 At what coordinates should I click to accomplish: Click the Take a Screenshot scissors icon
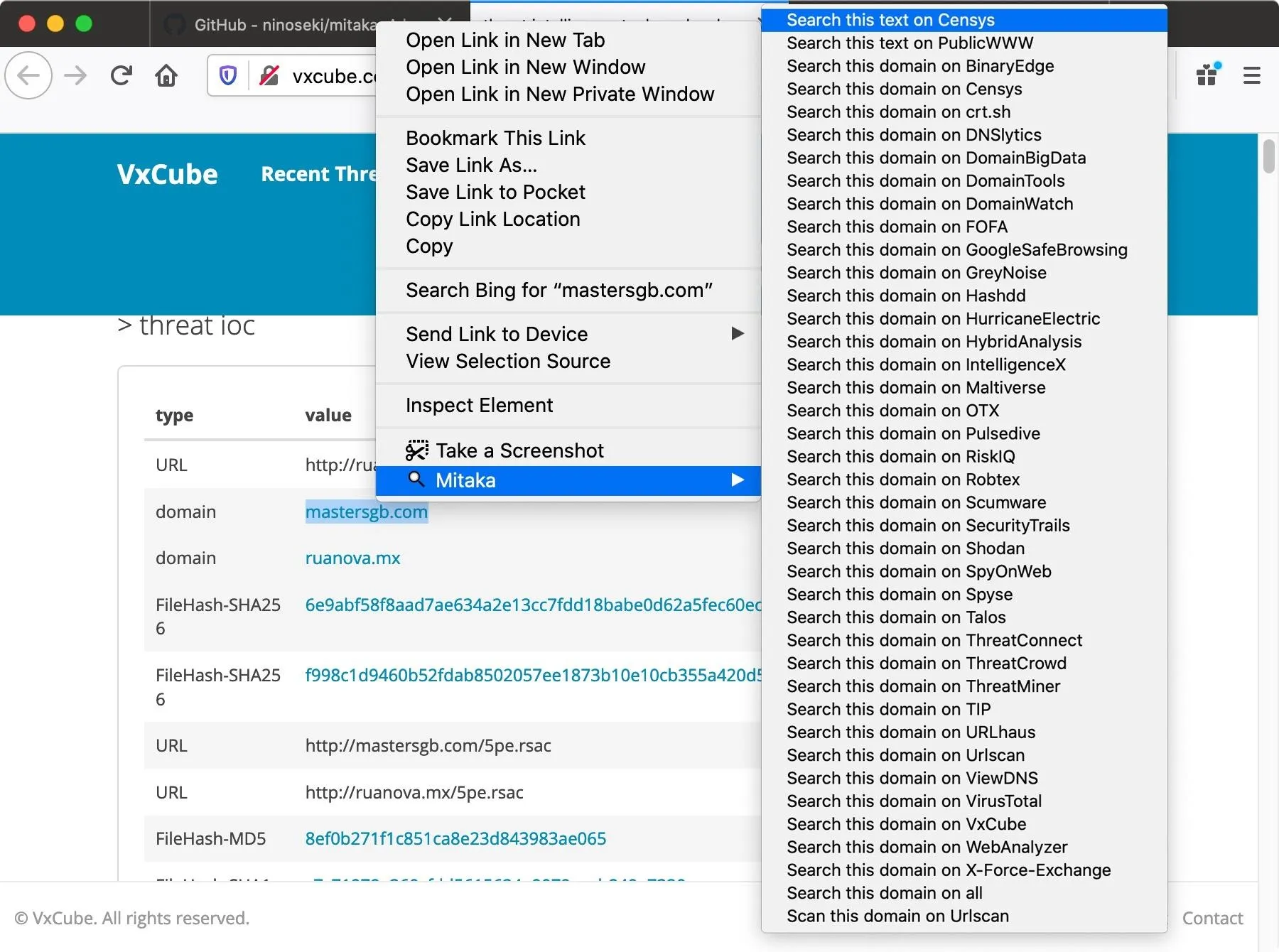pyautogui.click(x=417, y=450)
